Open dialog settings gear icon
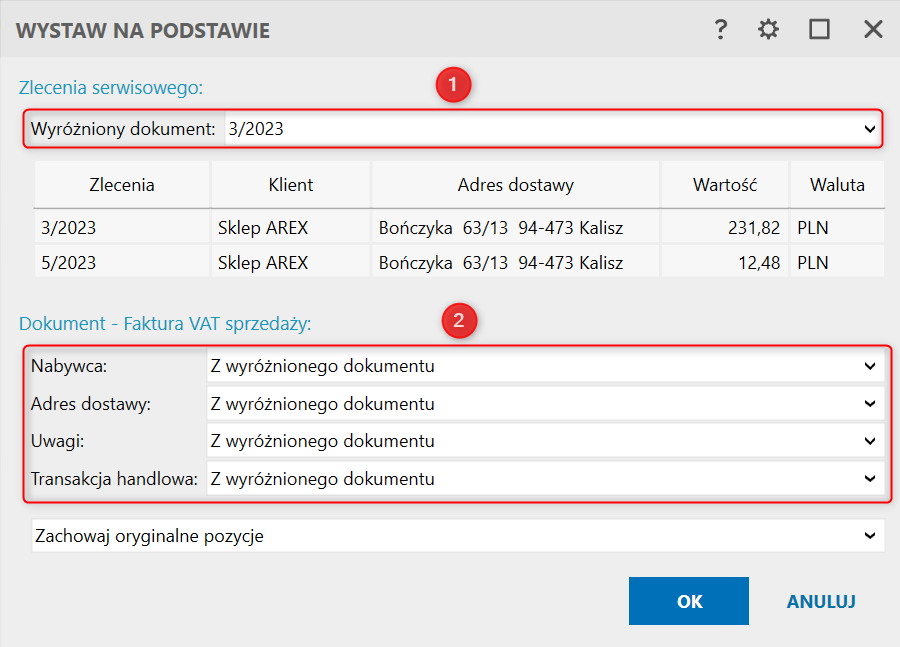Viewport: 900px width, 647px height. (x=768, y=30)
